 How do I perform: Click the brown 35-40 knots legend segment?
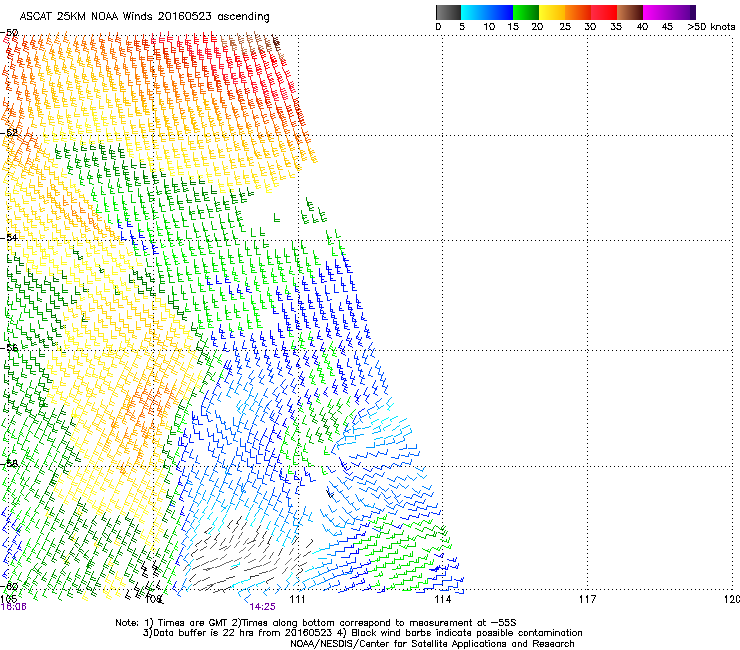[630, 12]
